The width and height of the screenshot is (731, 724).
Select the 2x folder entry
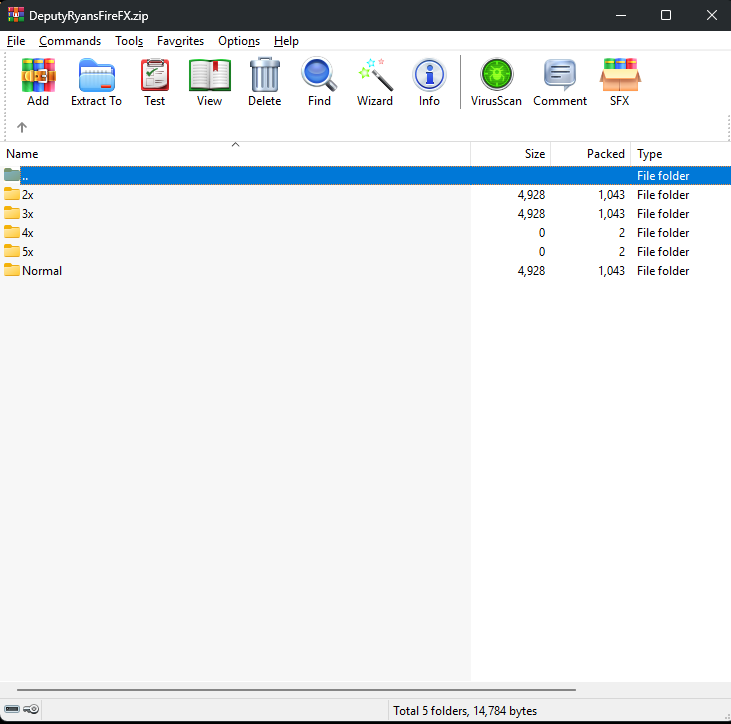click(x=27, y=195)
